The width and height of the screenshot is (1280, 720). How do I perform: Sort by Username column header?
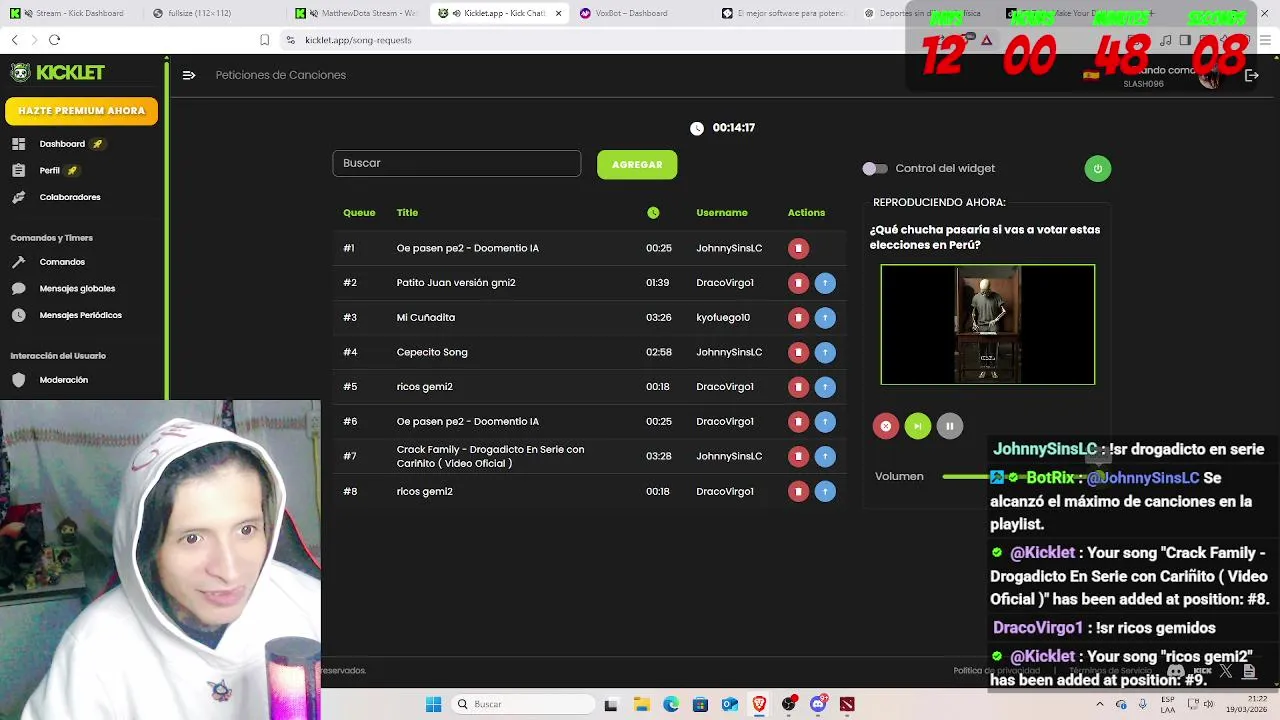[722, 212]
